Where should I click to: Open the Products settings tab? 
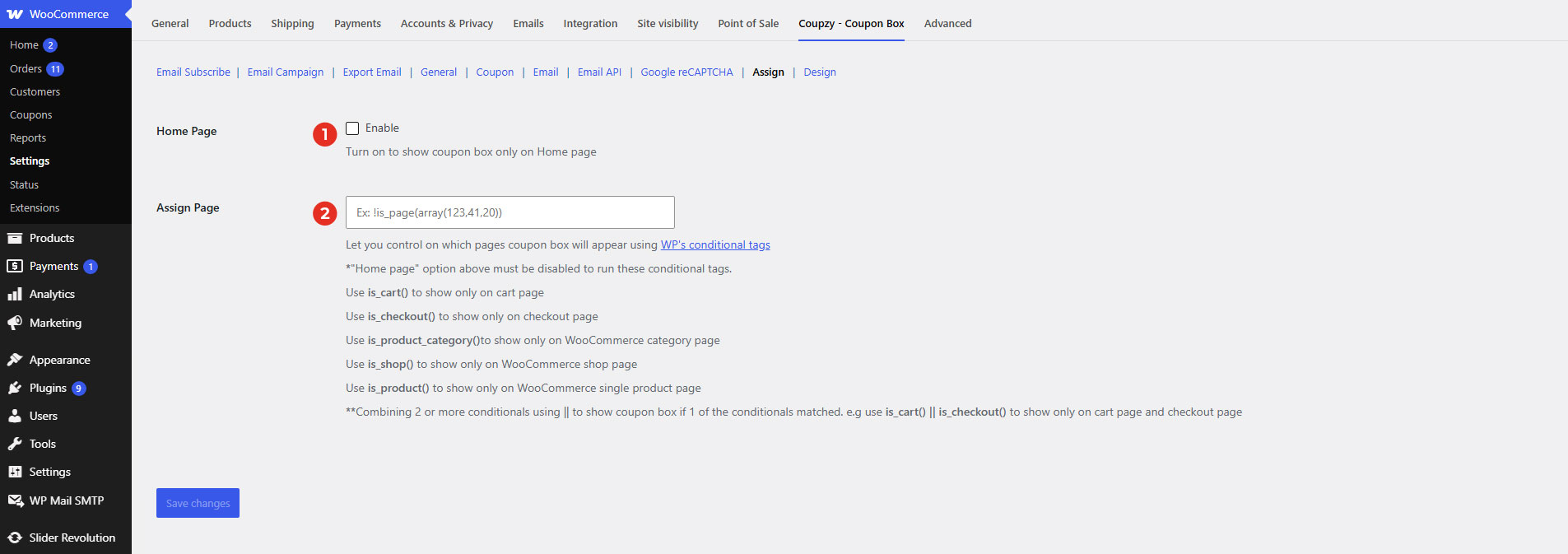[230, 23]
